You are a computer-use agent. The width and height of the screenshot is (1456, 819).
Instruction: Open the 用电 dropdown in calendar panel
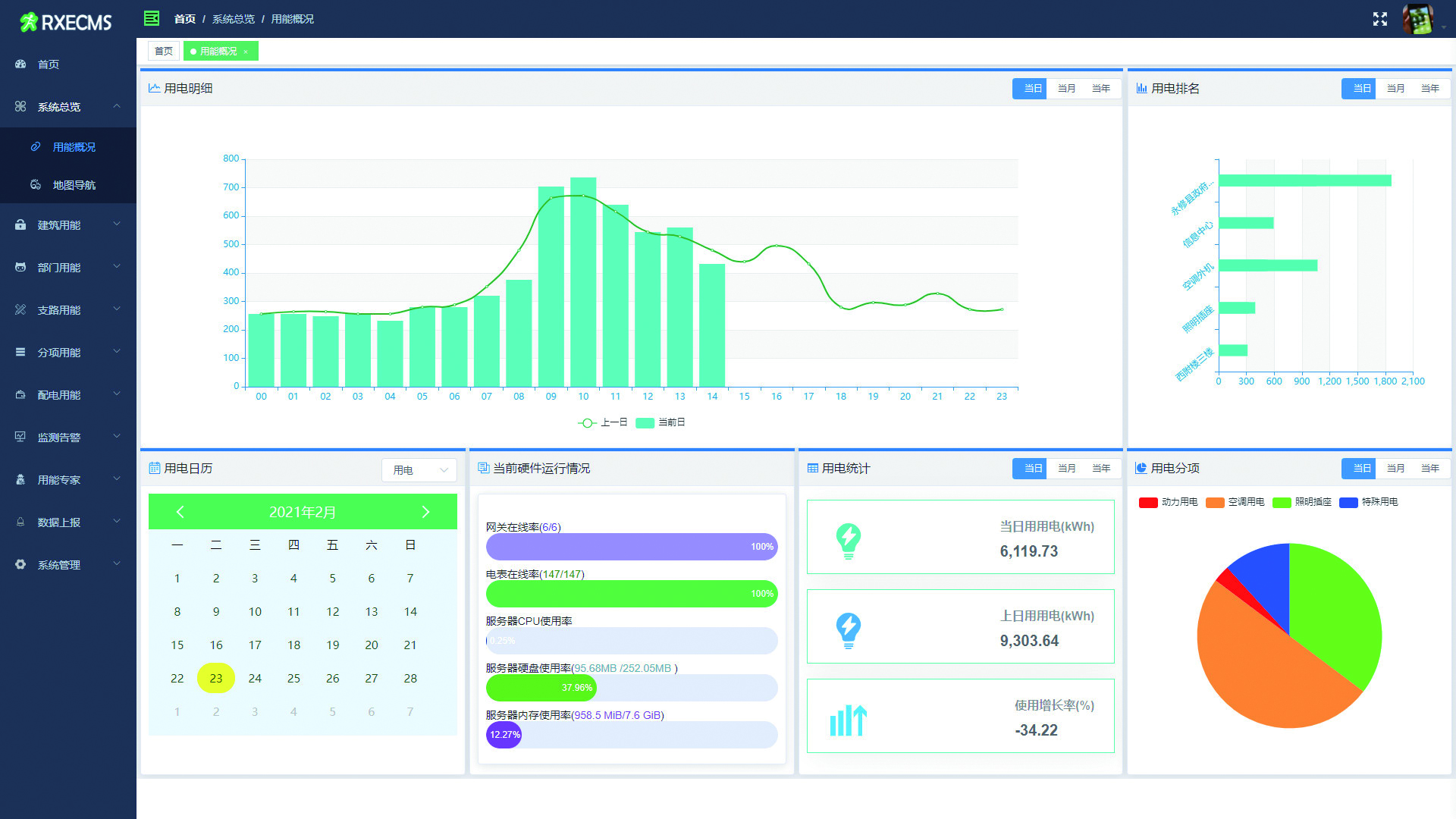pos(419,470)
